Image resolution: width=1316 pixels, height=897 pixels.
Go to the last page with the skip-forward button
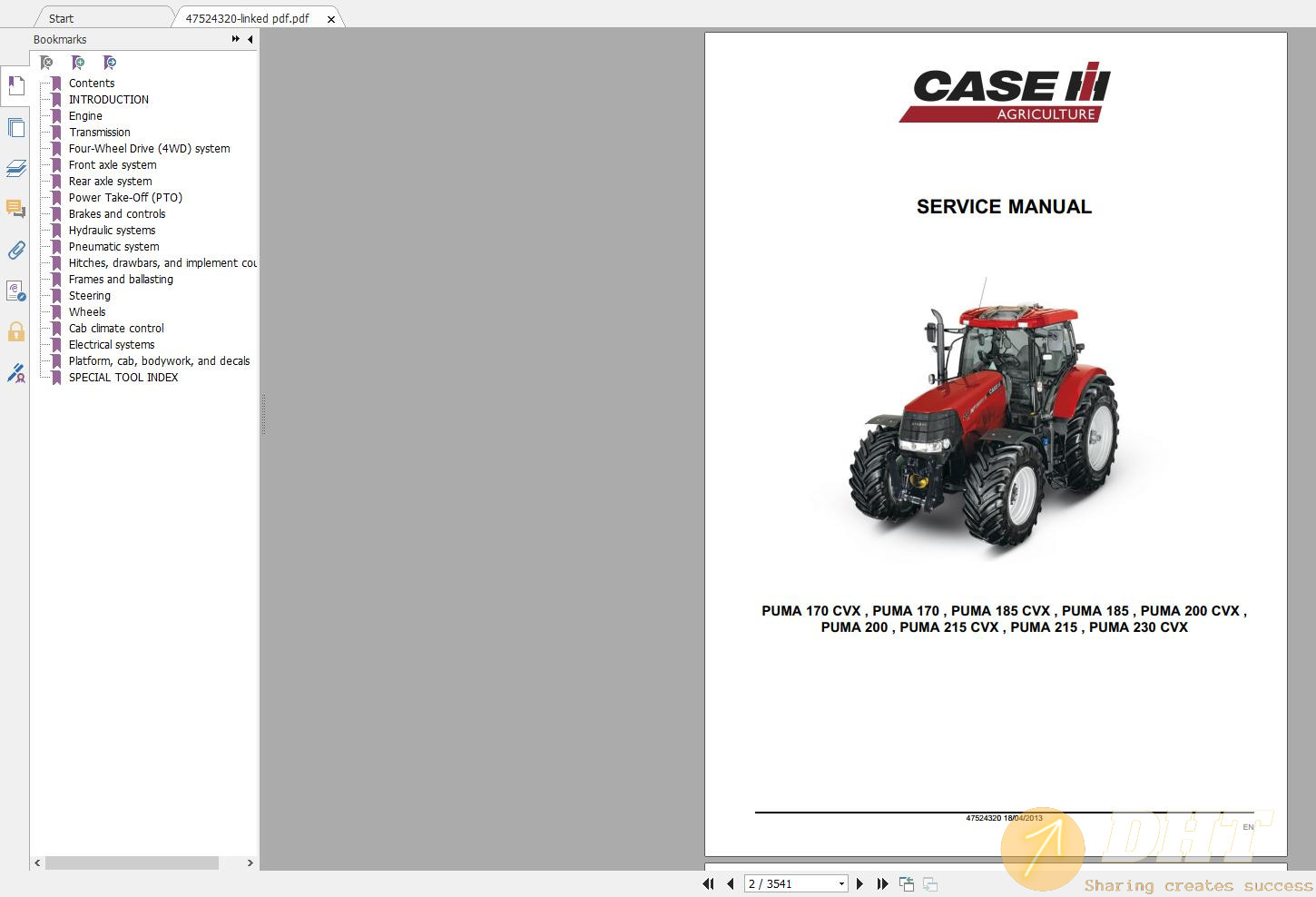pos(882,883)
